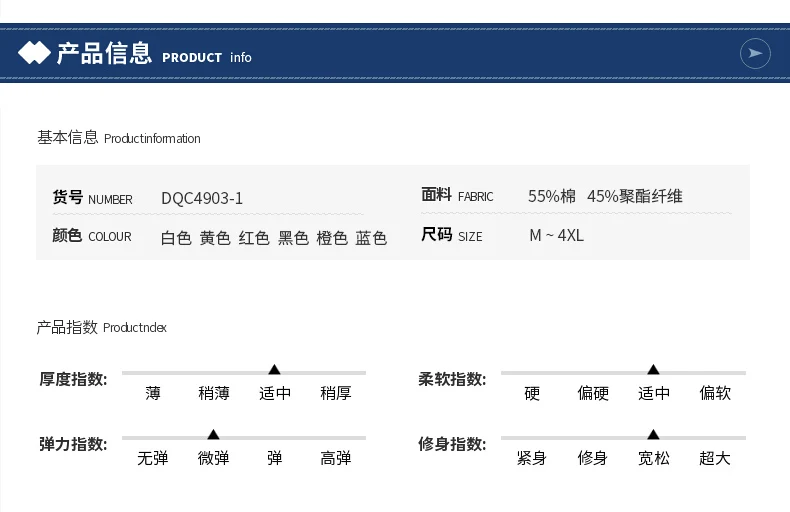Select the 红色 color text
The height and width of the screenshot is (512, 790).
tap(254, 238)
